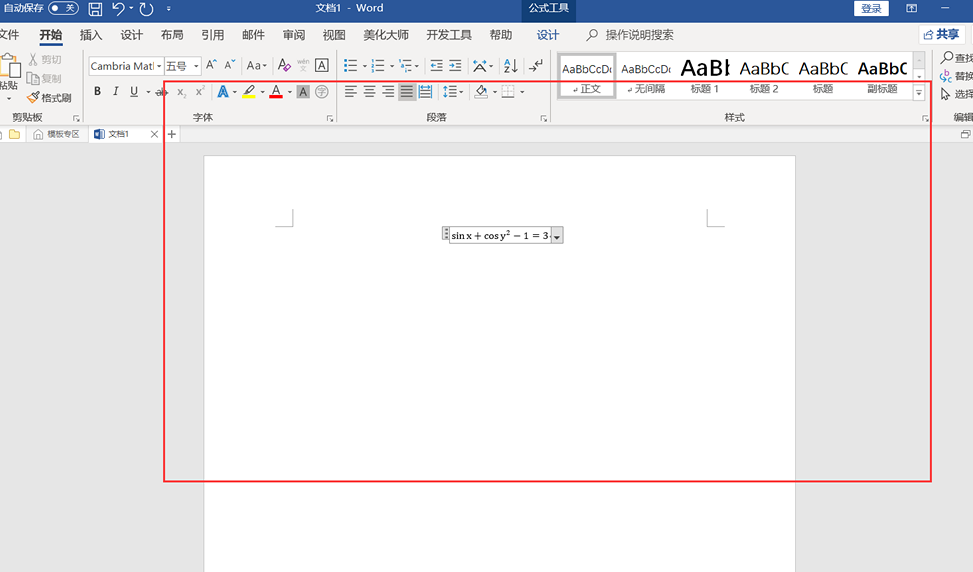Click the align left icon

point(351,92)
